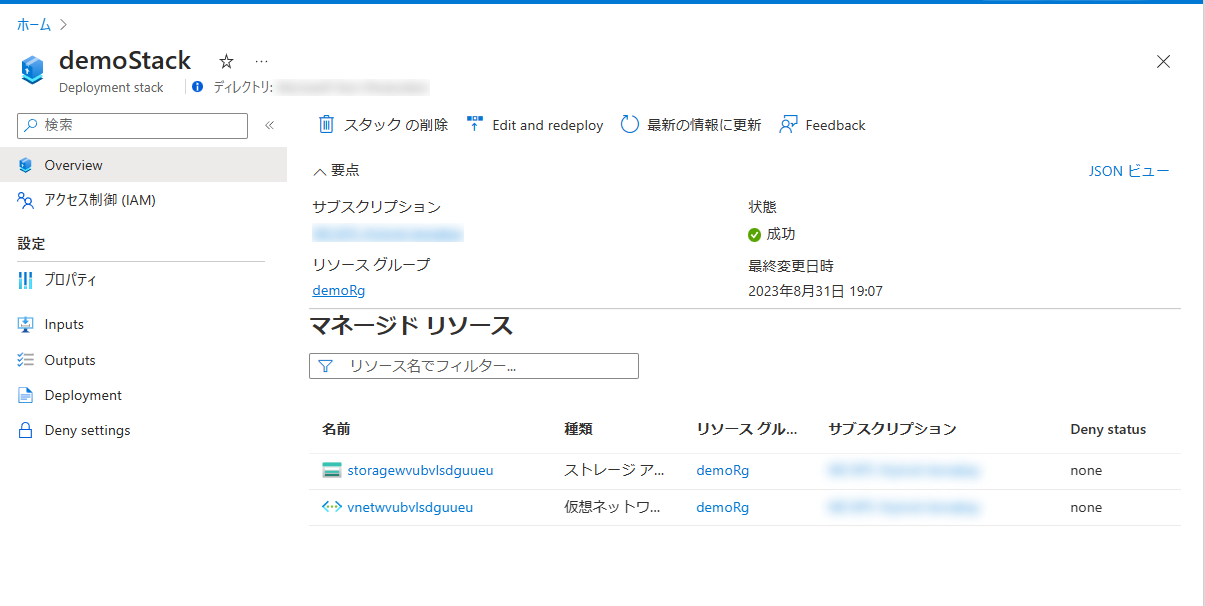The width and height of the screenshot is (1205, 606).
Task: Close the demoStack blade with X
Action: click(1163, 61)
